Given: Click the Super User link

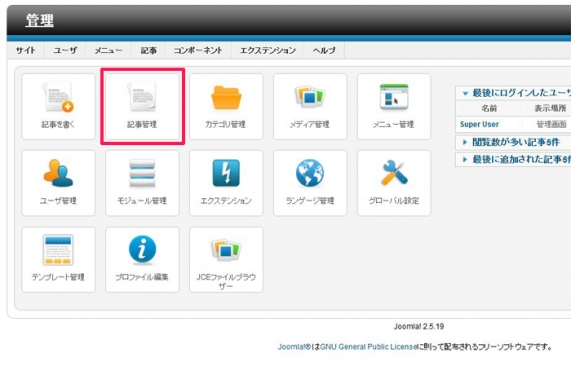Looking at the screenshot, I should click(x=479, y=124).
